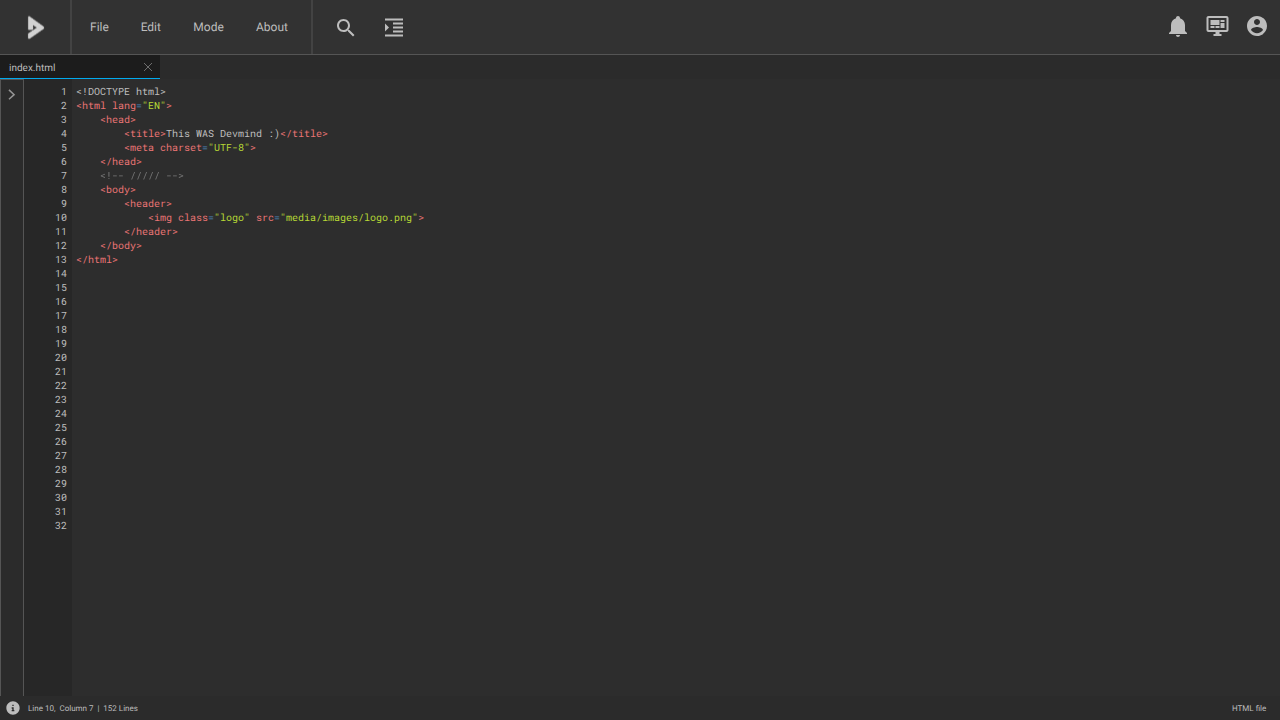Click the opening <head> tag line

(x=118, y=120)
